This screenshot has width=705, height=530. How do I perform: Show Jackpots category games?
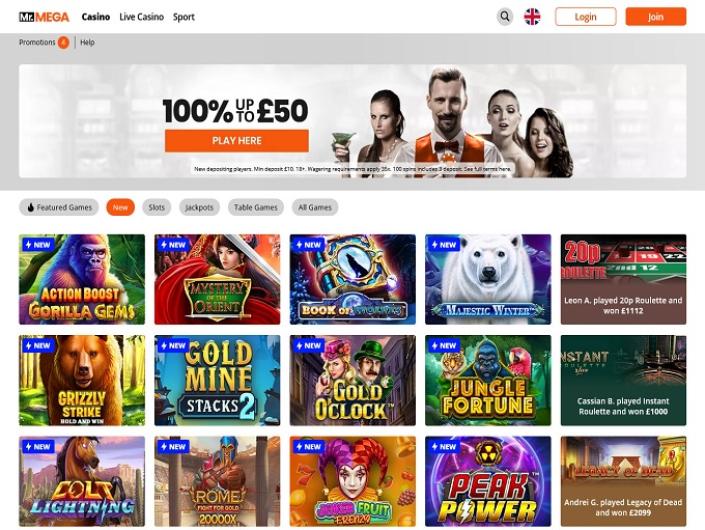199,207
